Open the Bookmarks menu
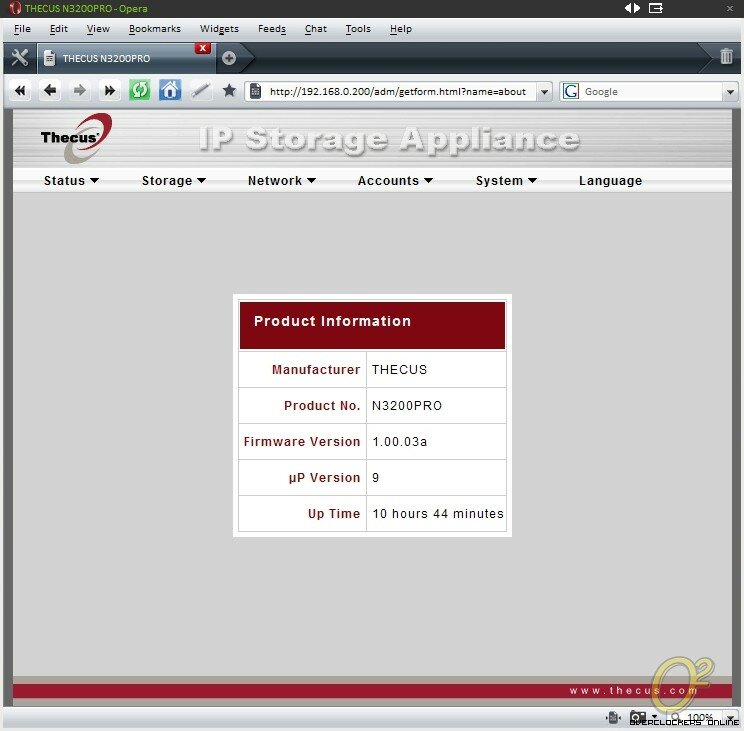Image resolution: width=744 pixels, height=731 pixels. click(155, 29)
